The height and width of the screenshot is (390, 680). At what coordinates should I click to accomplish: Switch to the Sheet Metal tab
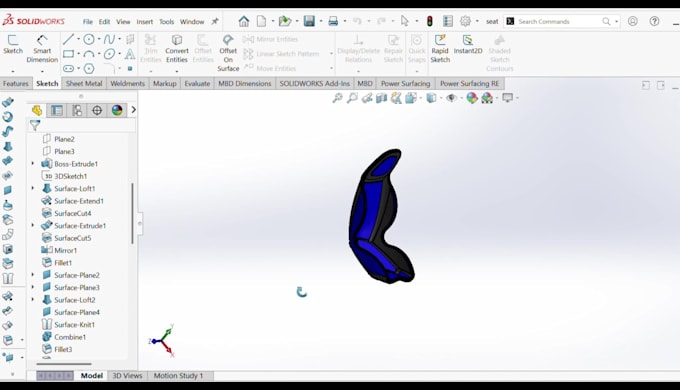point(84,83)
